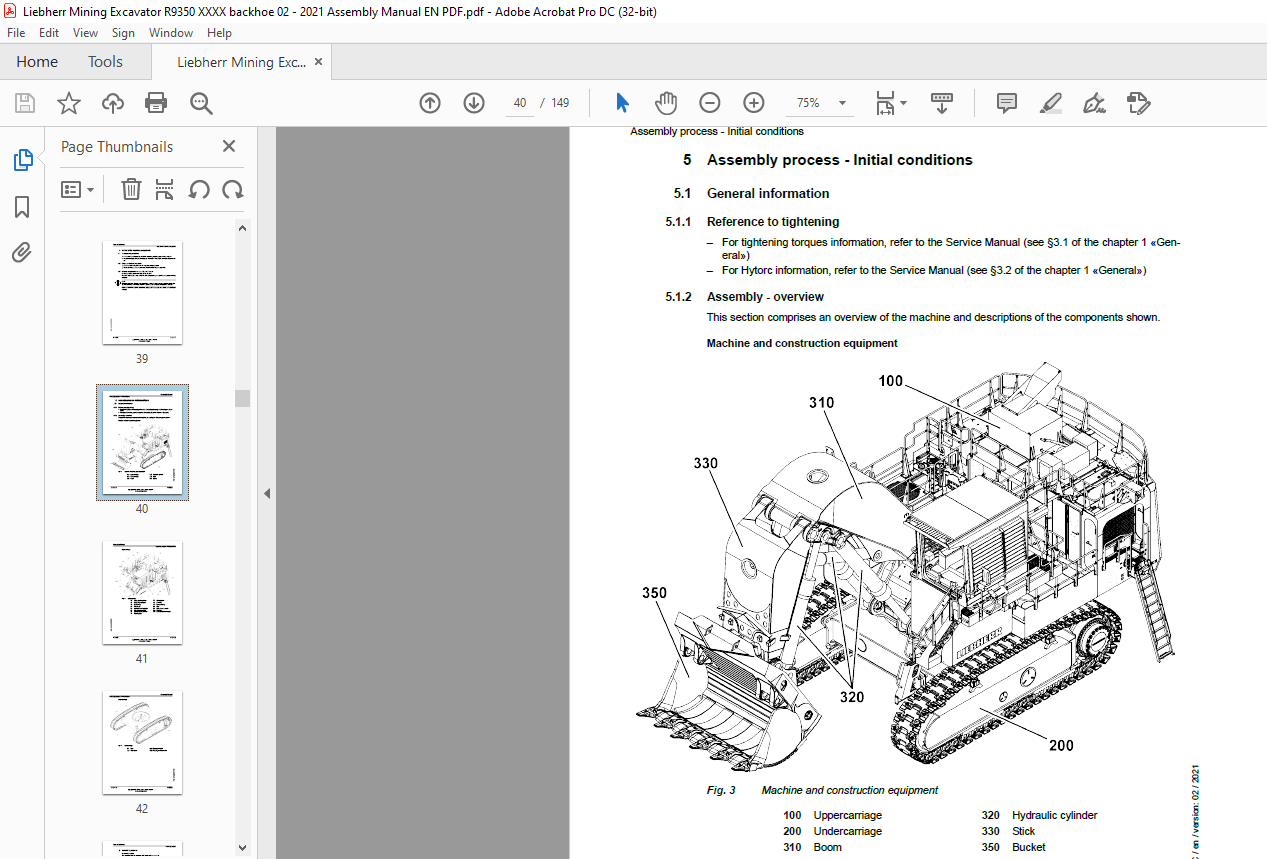
Task: Go to the previous page with up arrow
Action: [x=430, y=103]
